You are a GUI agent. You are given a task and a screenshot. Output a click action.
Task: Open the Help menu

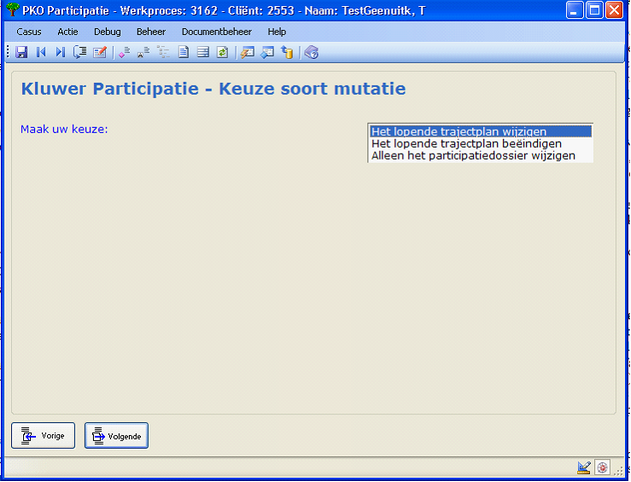[277, 32]
